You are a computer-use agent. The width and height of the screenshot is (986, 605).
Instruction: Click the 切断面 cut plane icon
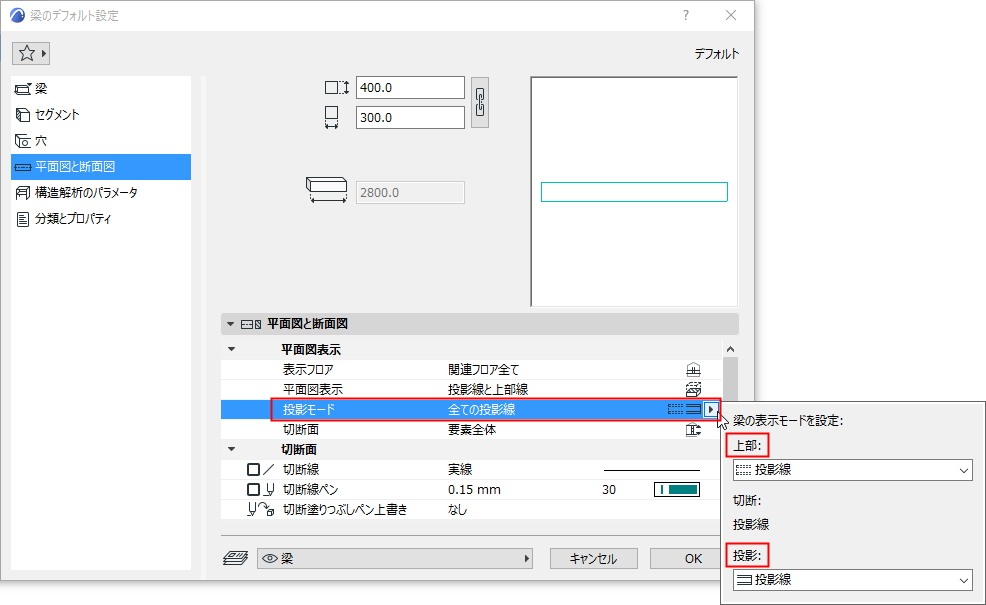point(695,430)
